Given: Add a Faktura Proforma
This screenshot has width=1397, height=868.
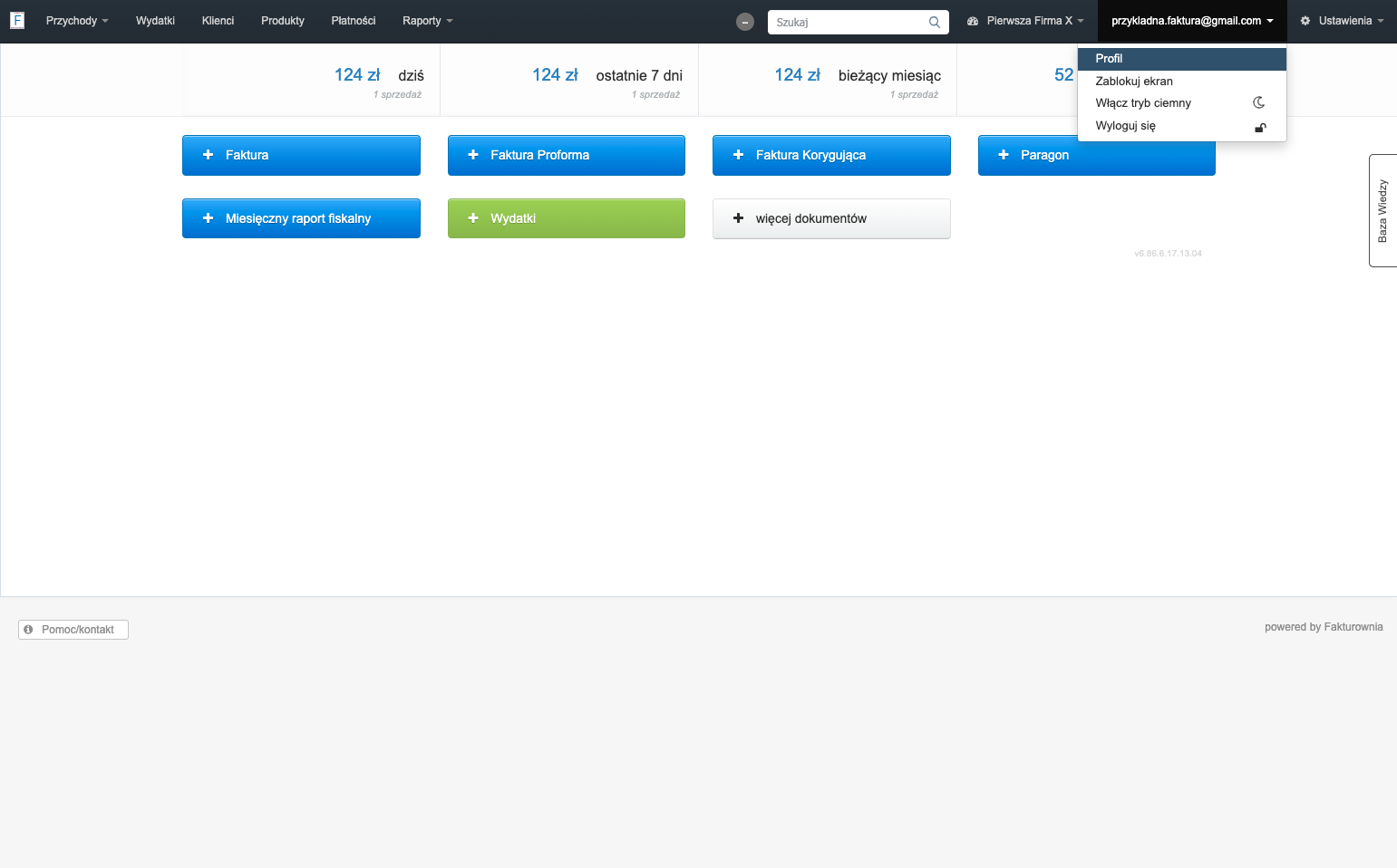Looking at the screenshot, I should click(567, 155).
